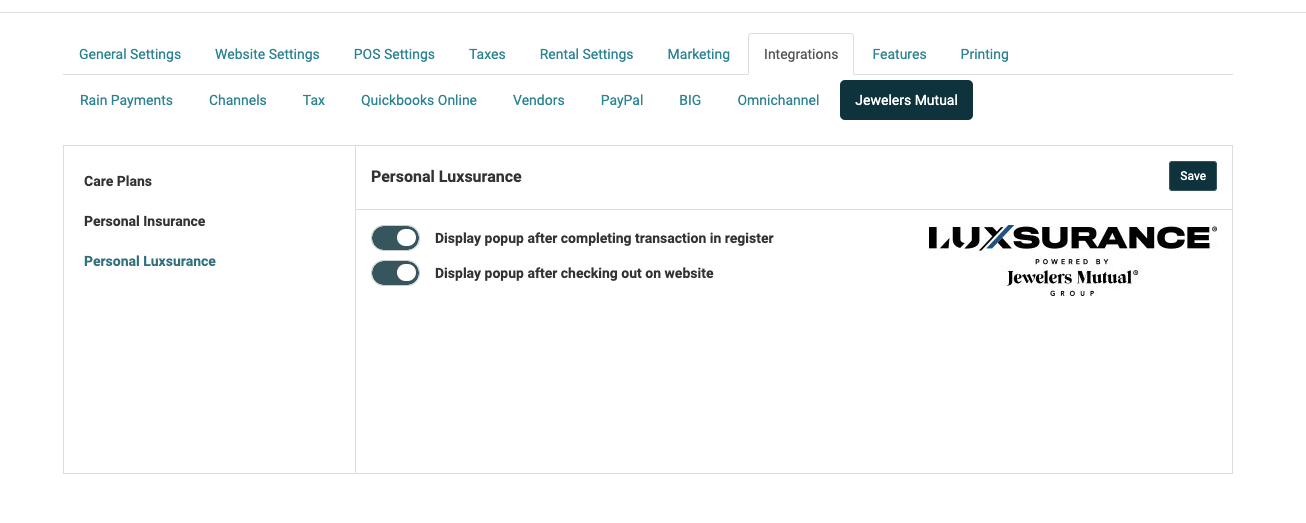Screen dimensions: 1306x523
Task: Open the Omnichannel sub-tab
Action: coord(778,100)
